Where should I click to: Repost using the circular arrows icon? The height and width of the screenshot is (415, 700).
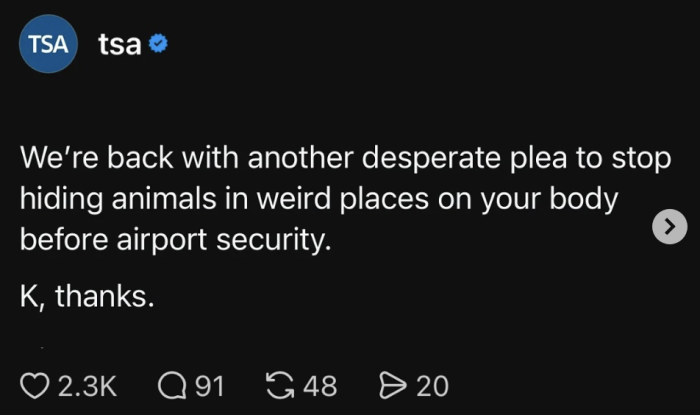click(284, 385)
